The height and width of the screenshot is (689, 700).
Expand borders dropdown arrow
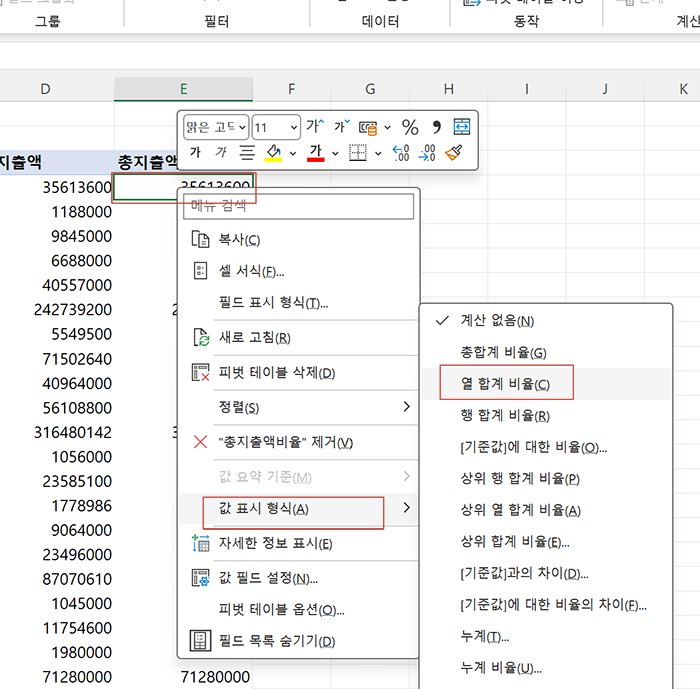[x=378, y=154]
